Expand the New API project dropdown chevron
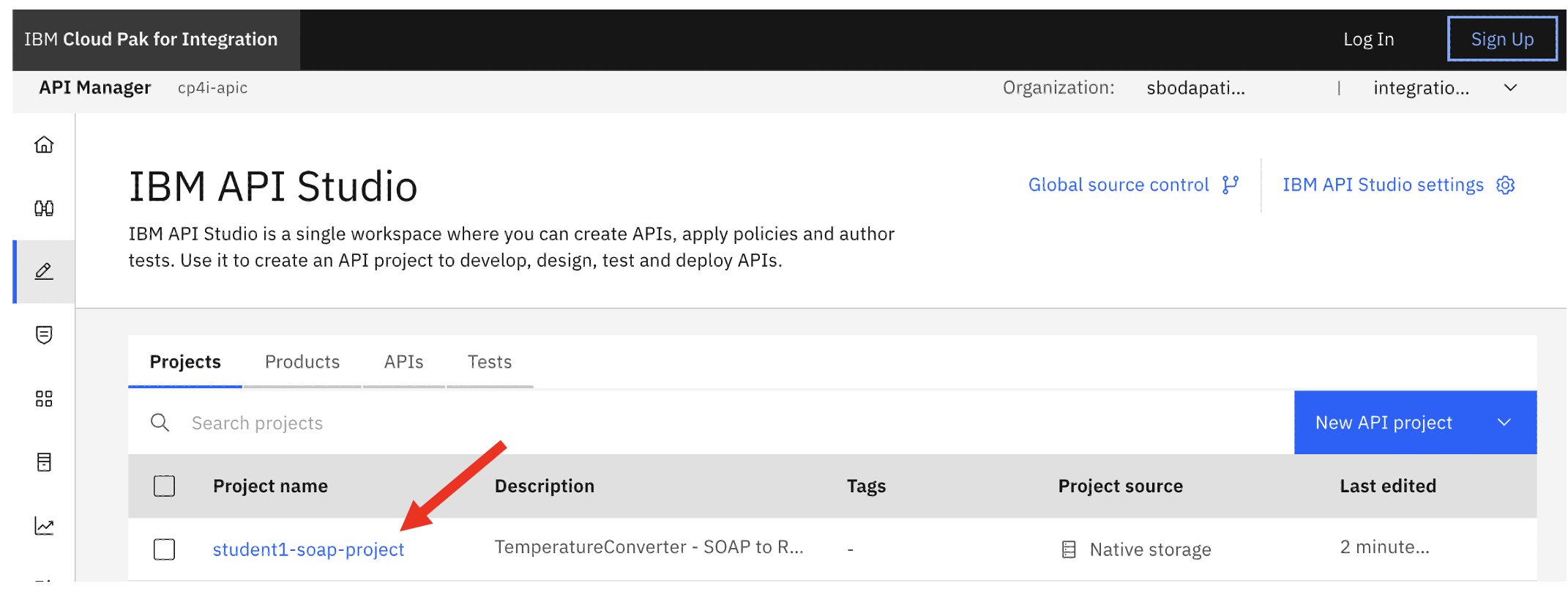1568x589 pixels. coord(1504,423)
